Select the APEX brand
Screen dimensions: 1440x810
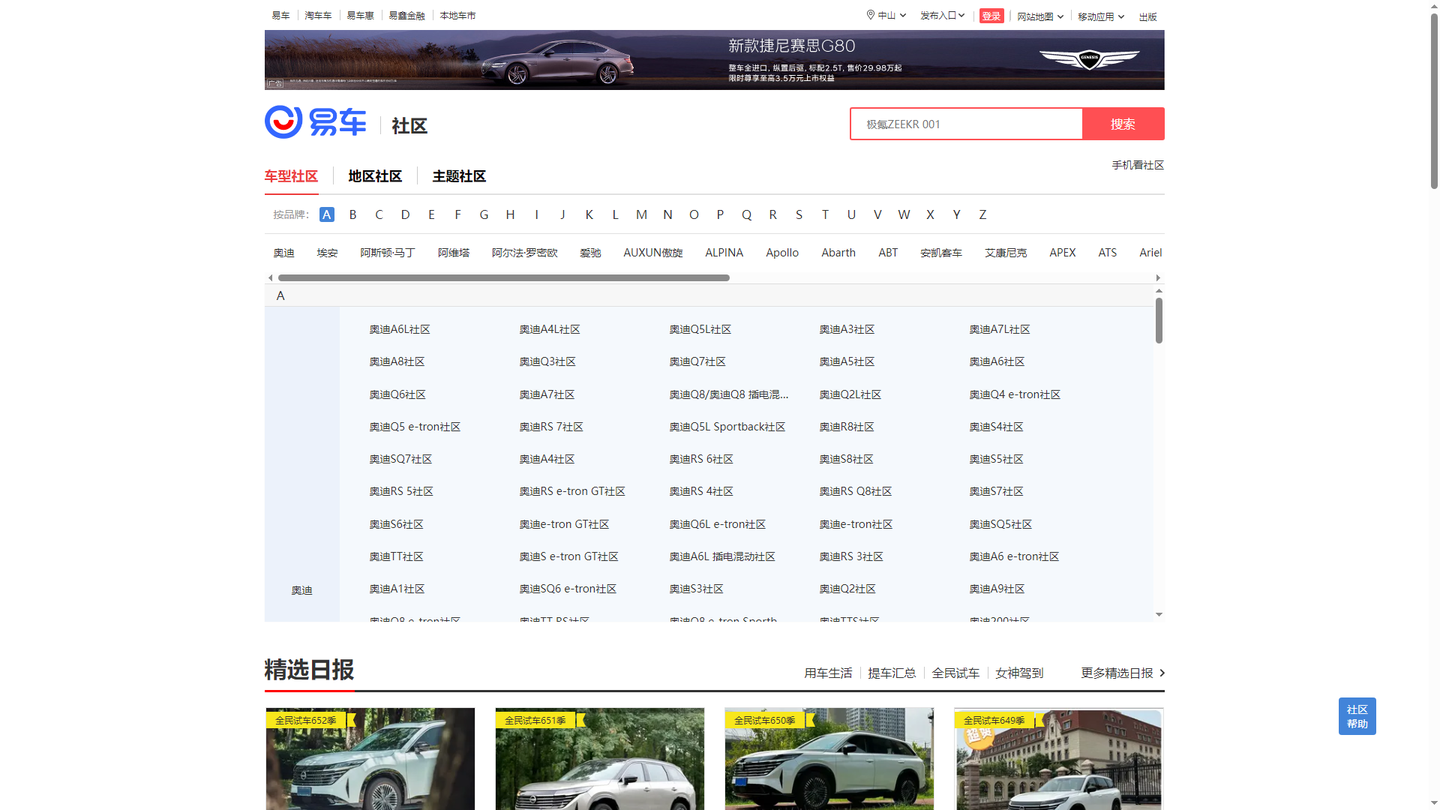pos(1062,253)
